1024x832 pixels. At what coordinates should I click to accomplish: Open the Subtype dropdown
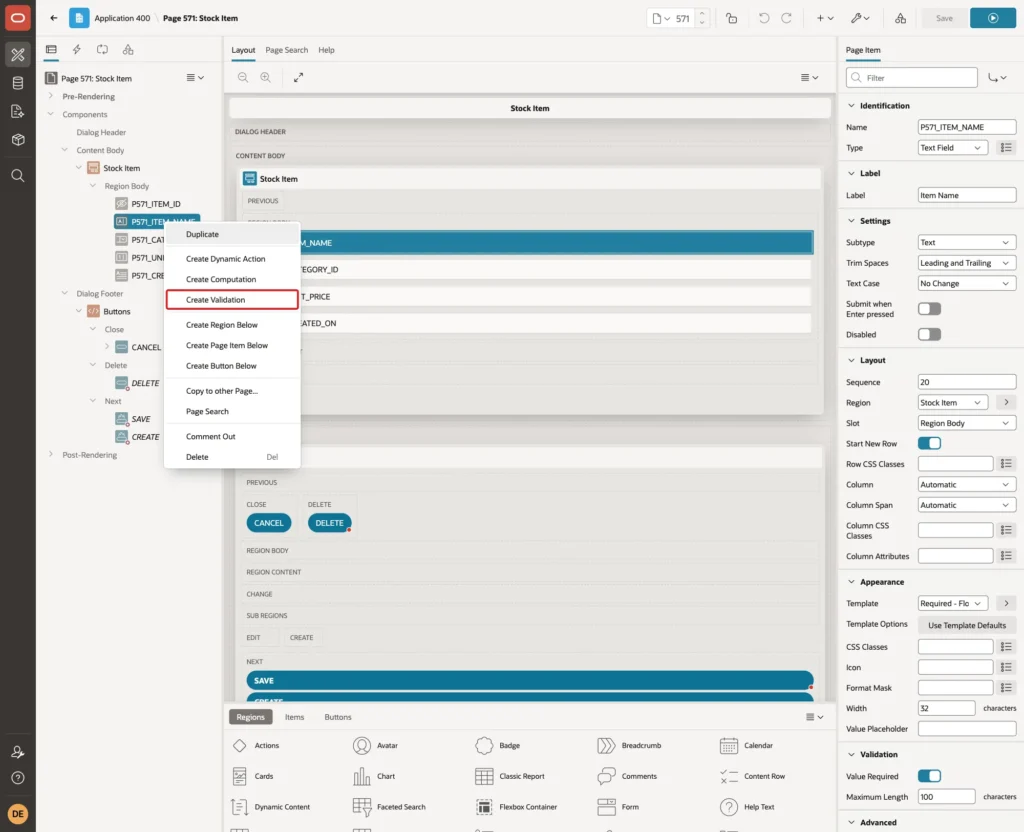[967, 242]
